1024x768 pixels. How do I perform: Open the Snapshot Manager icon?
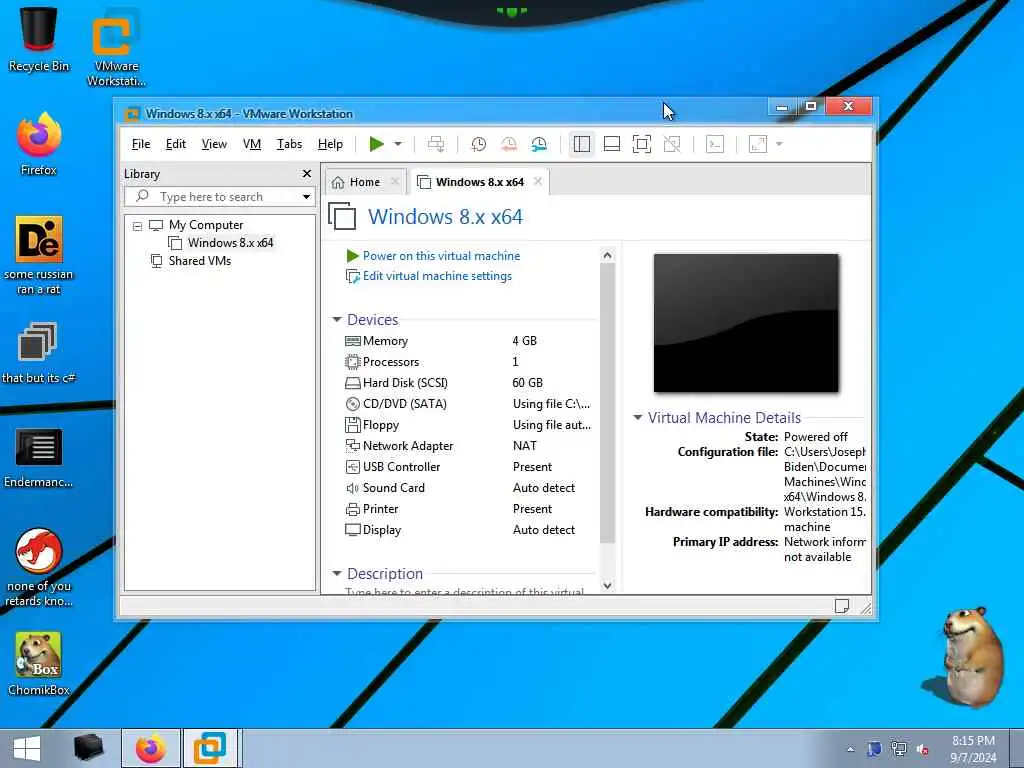pyautogui.click(x=539, y=144)
